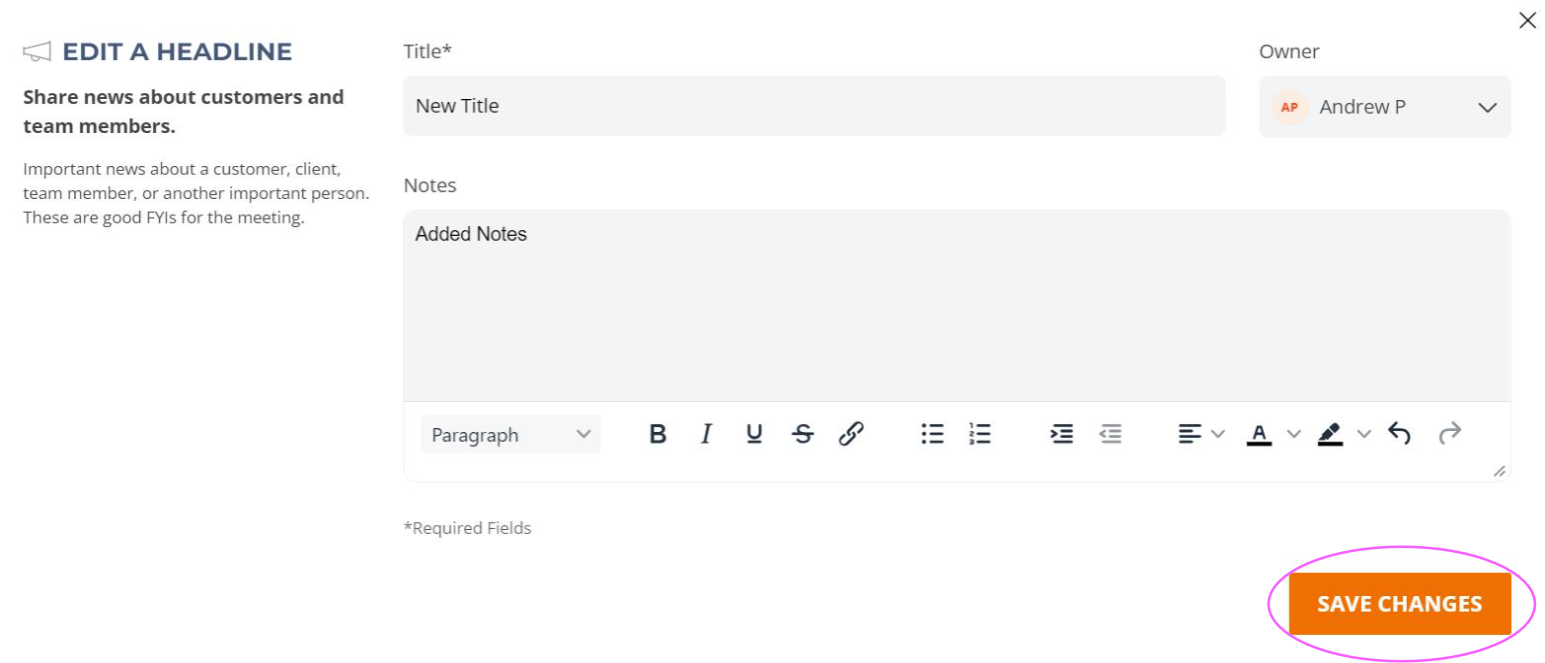Image resolution: width=1545 pixels, height=663 pixels.
Task: Apply strikethrough formatting
Action: (802, 434)
